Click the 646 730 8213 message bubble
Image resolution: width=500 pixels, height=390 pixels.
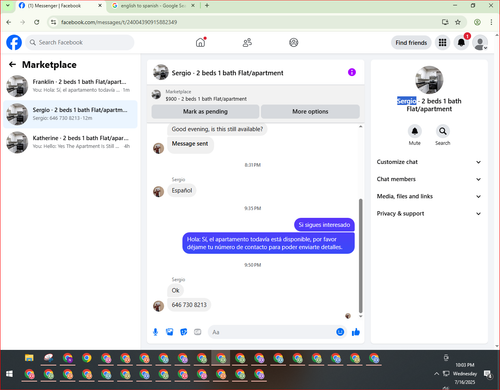189,305
